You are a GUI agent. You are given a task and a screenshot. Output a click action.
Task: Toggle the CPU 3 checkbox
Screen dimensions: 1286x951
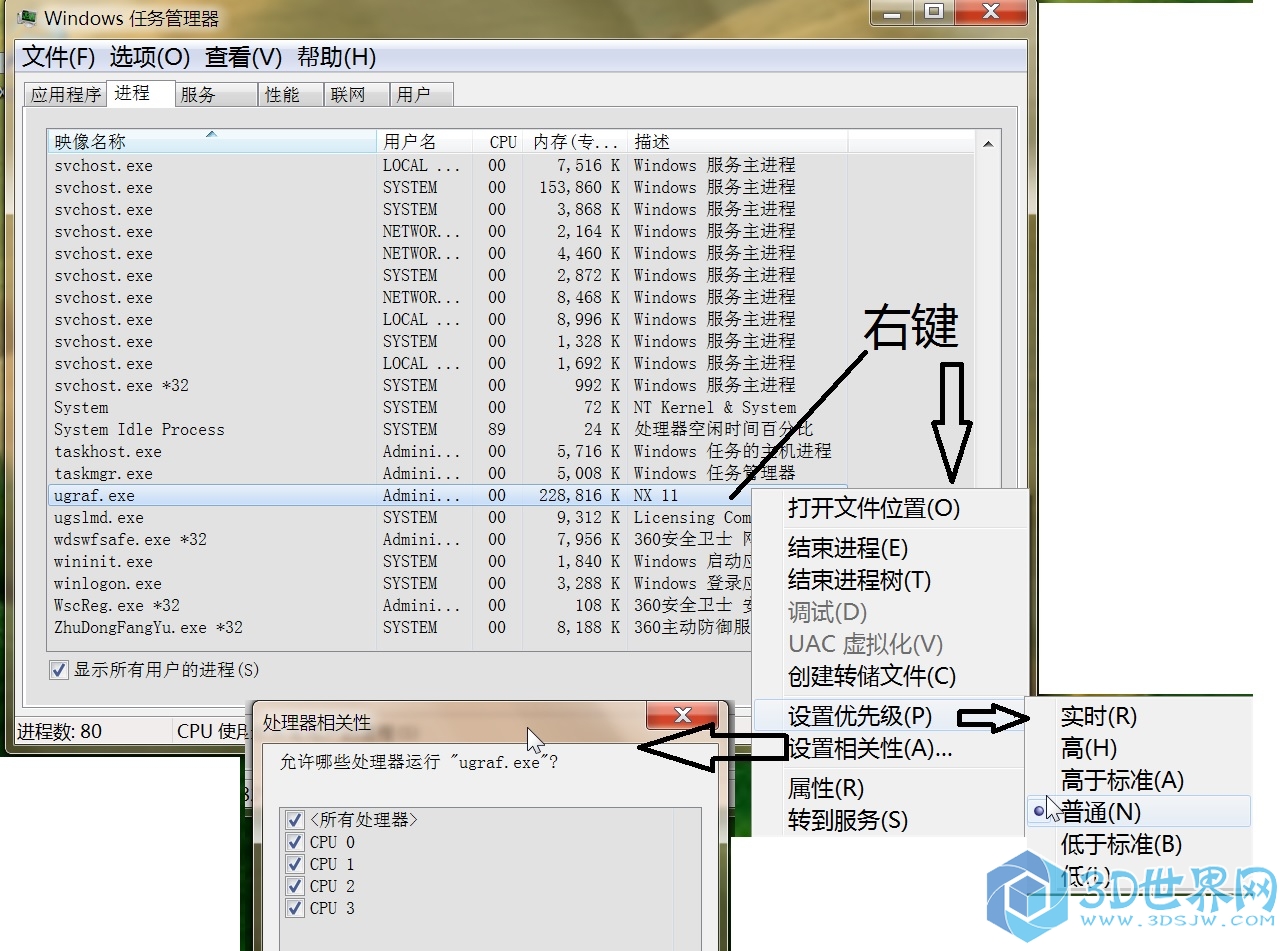[295, 908]
